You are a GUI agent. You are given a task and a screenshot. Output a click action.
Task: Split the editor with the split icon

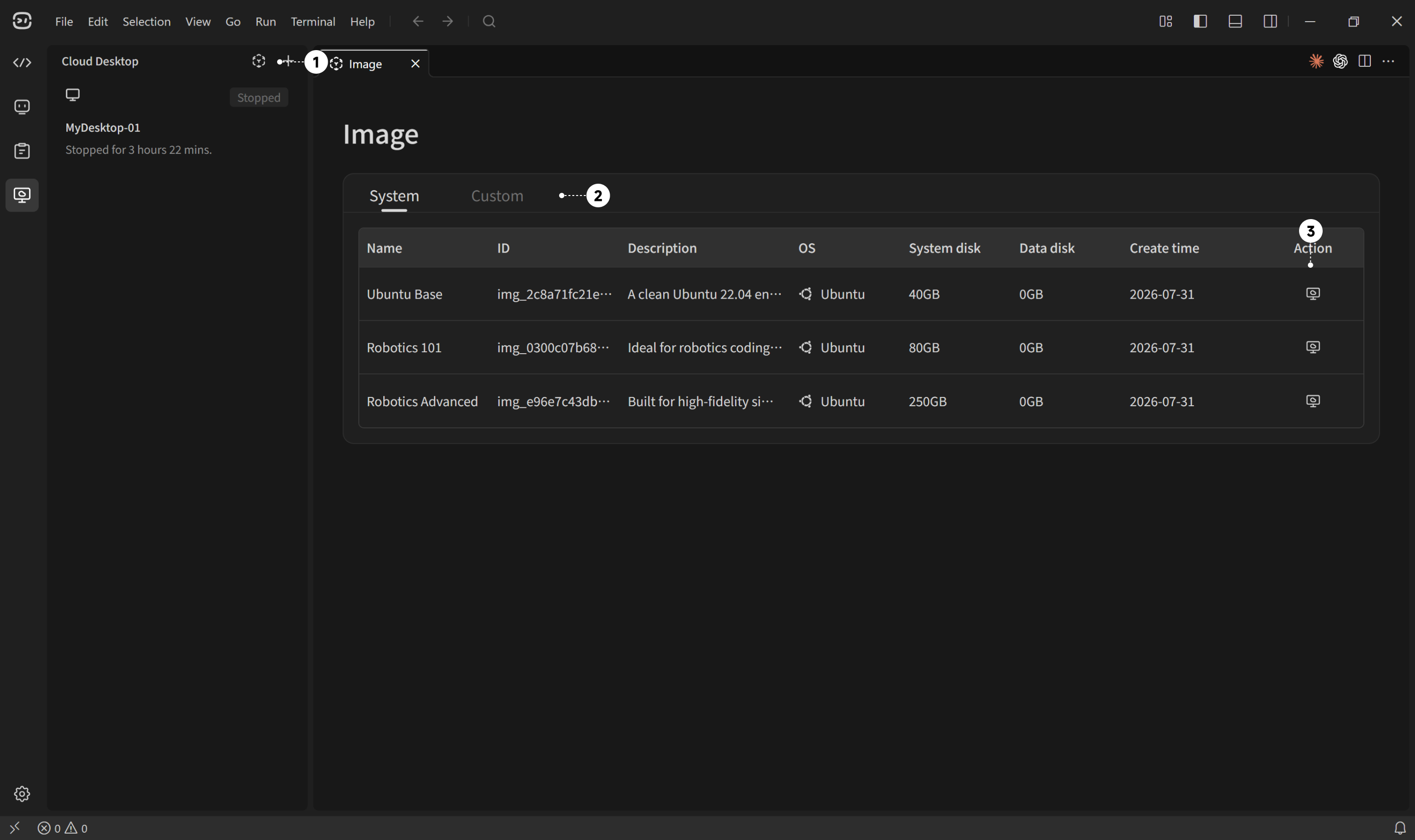click(x=1364, y=61)
